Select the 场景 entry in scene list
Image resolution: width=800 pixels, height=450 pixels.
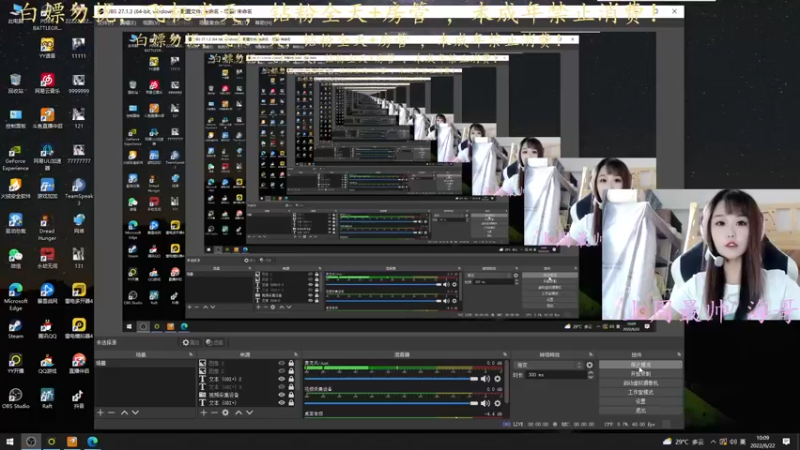click(145, 363)
